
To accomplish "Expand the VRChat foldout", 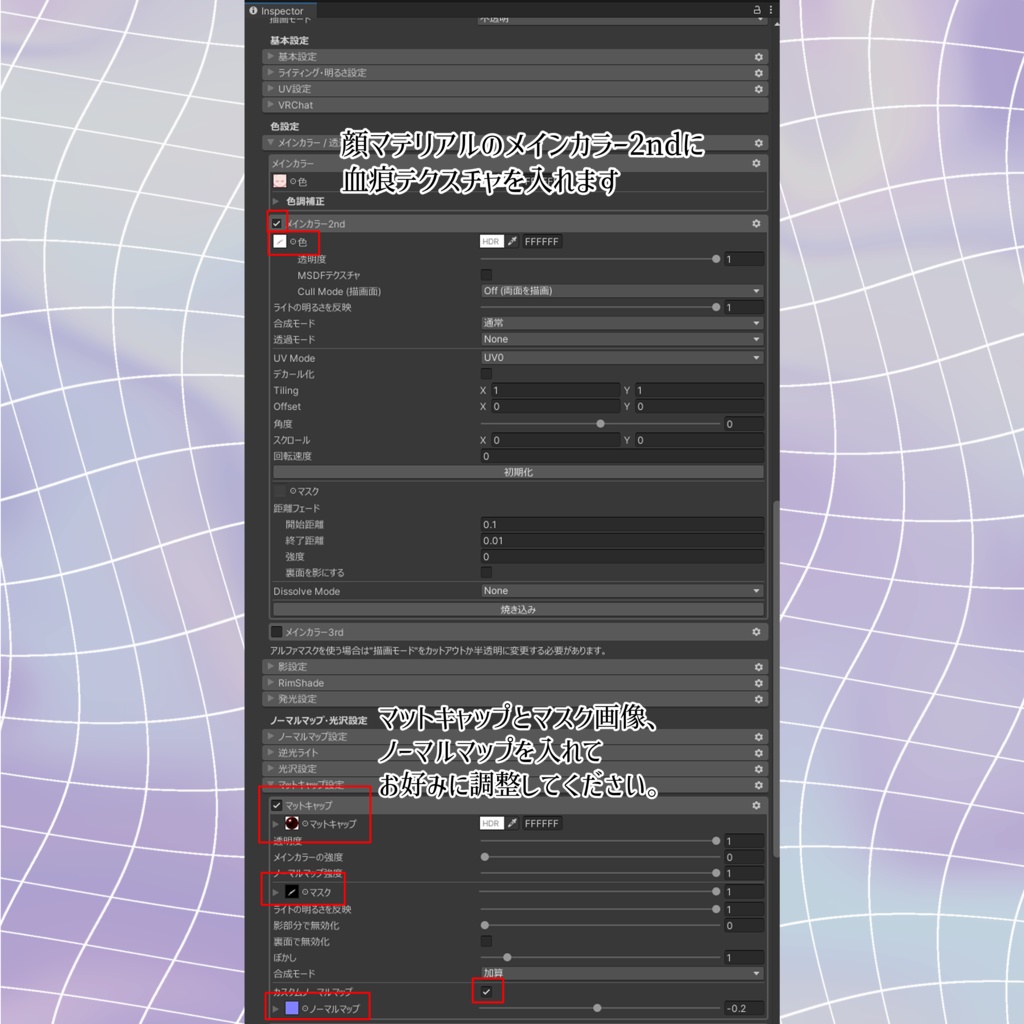I will (270, 104).
